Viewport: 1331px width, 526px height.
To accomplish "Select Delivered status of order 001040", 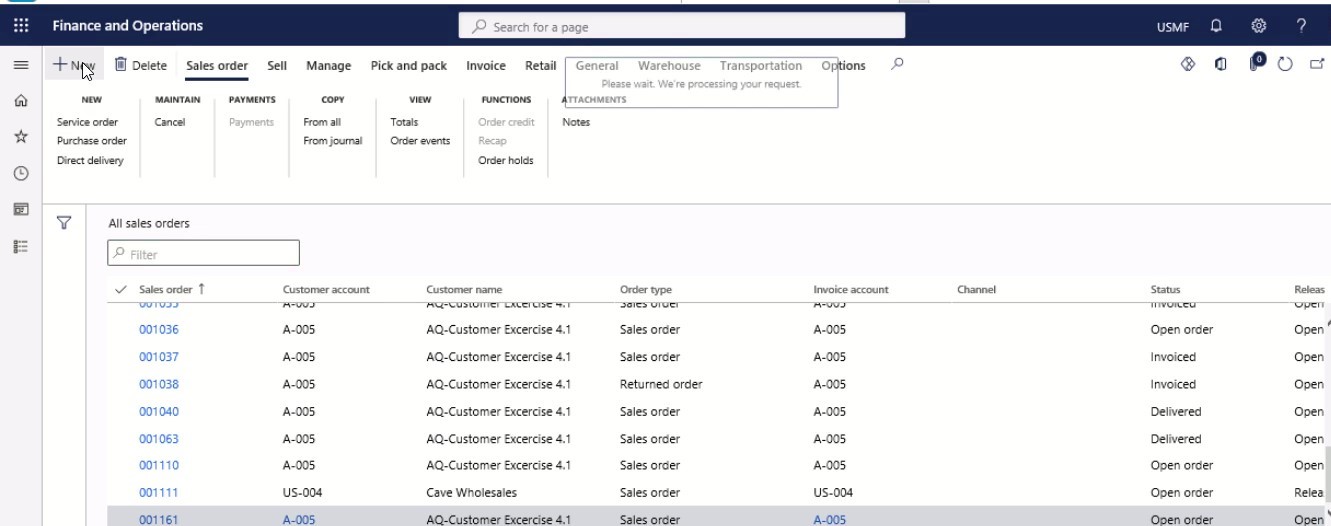I will click(x=1176, y=411).
